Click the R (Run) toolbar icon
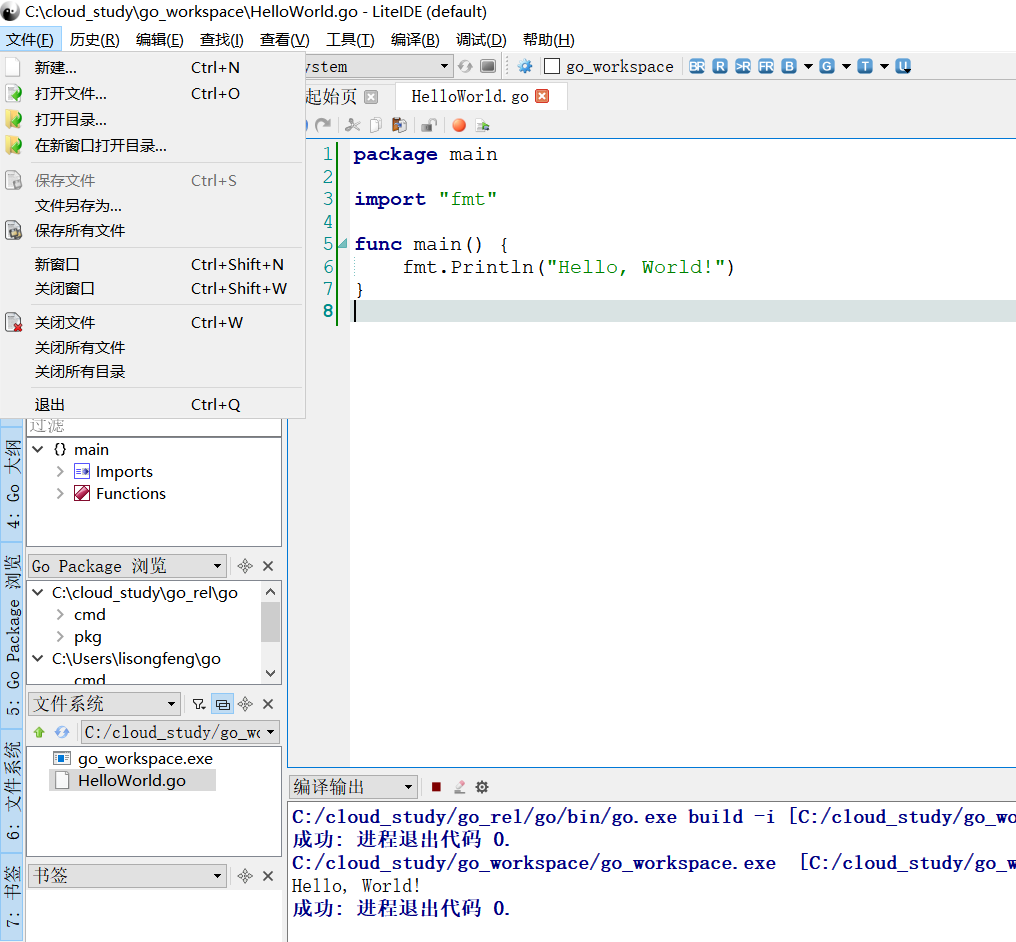Image resolution: width=1016 pixels, height=942 pixels. [x=720, y=66]
